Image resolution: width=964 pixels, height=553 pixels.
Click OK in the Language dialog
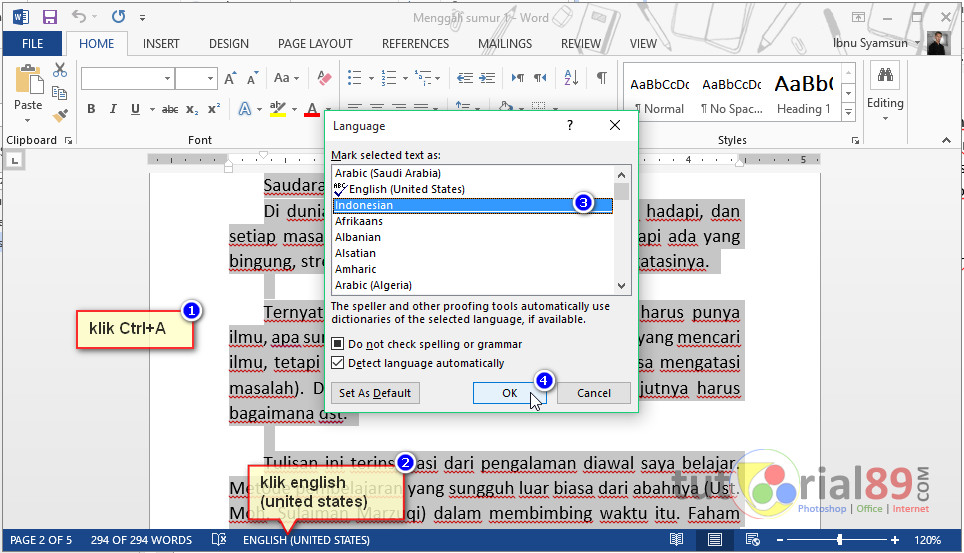coord(510,393)
